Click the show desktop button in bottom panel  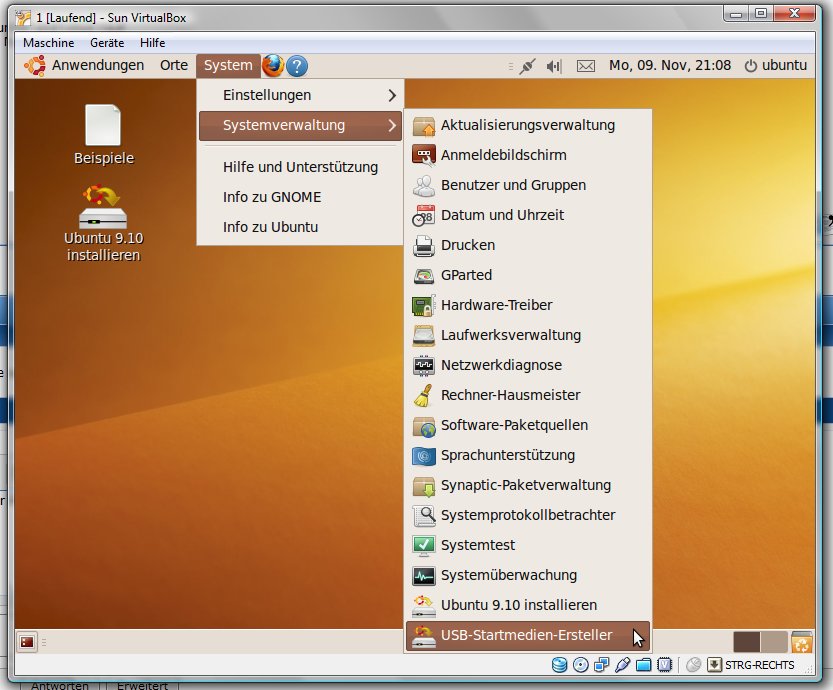(27, 642)
